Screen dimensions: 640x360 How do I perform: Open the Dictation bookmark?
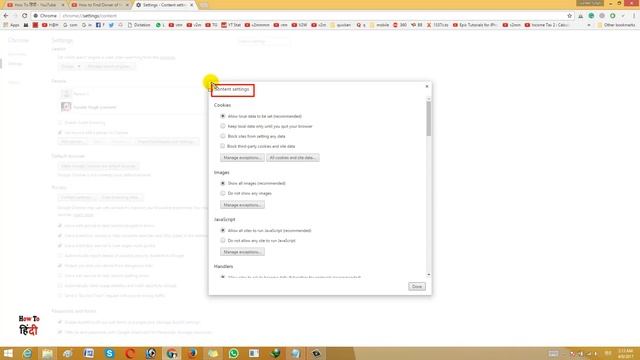click(x=139, y=25)
